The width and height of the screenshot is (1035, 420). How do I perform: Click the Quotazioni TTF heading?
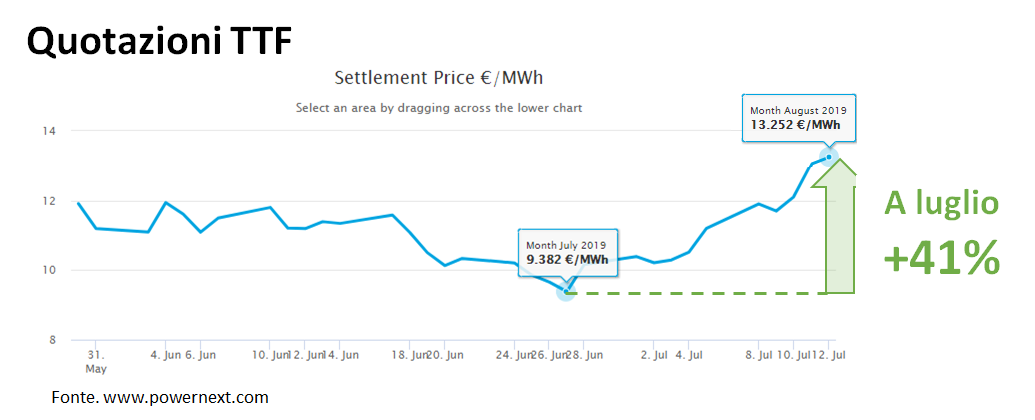[158, 40]
